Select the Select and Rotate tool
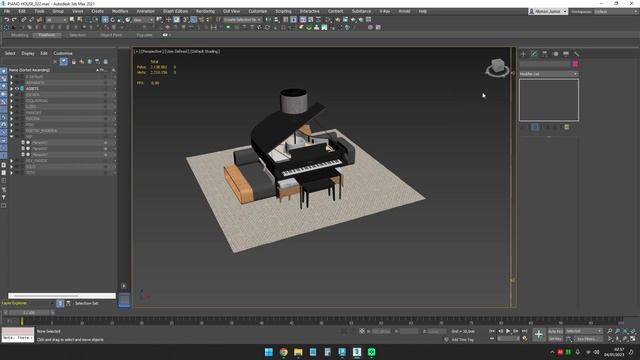Screen dimensions: 640x360 [x=113, y=20]
